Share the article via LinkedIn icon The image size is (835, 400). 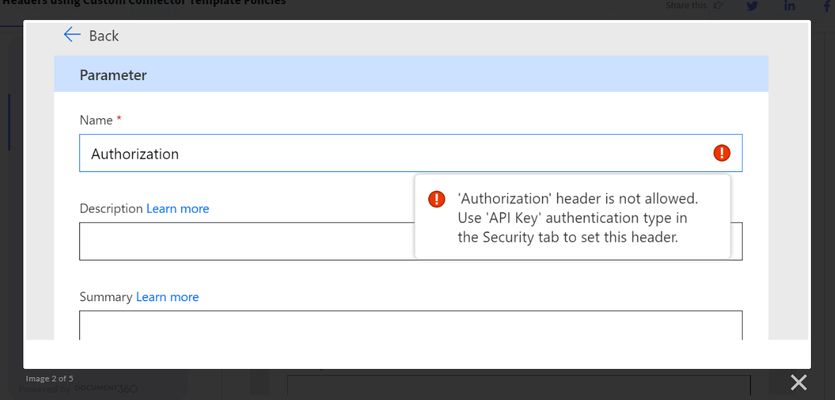789,6
